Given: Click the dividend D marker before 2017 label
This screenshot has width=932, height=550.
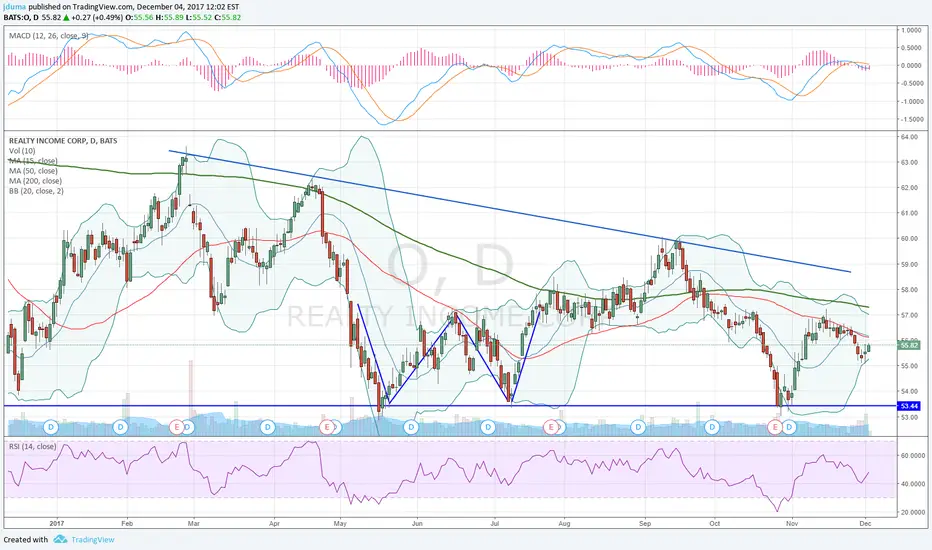Looking at the screenshot, I should click(51, 427).
